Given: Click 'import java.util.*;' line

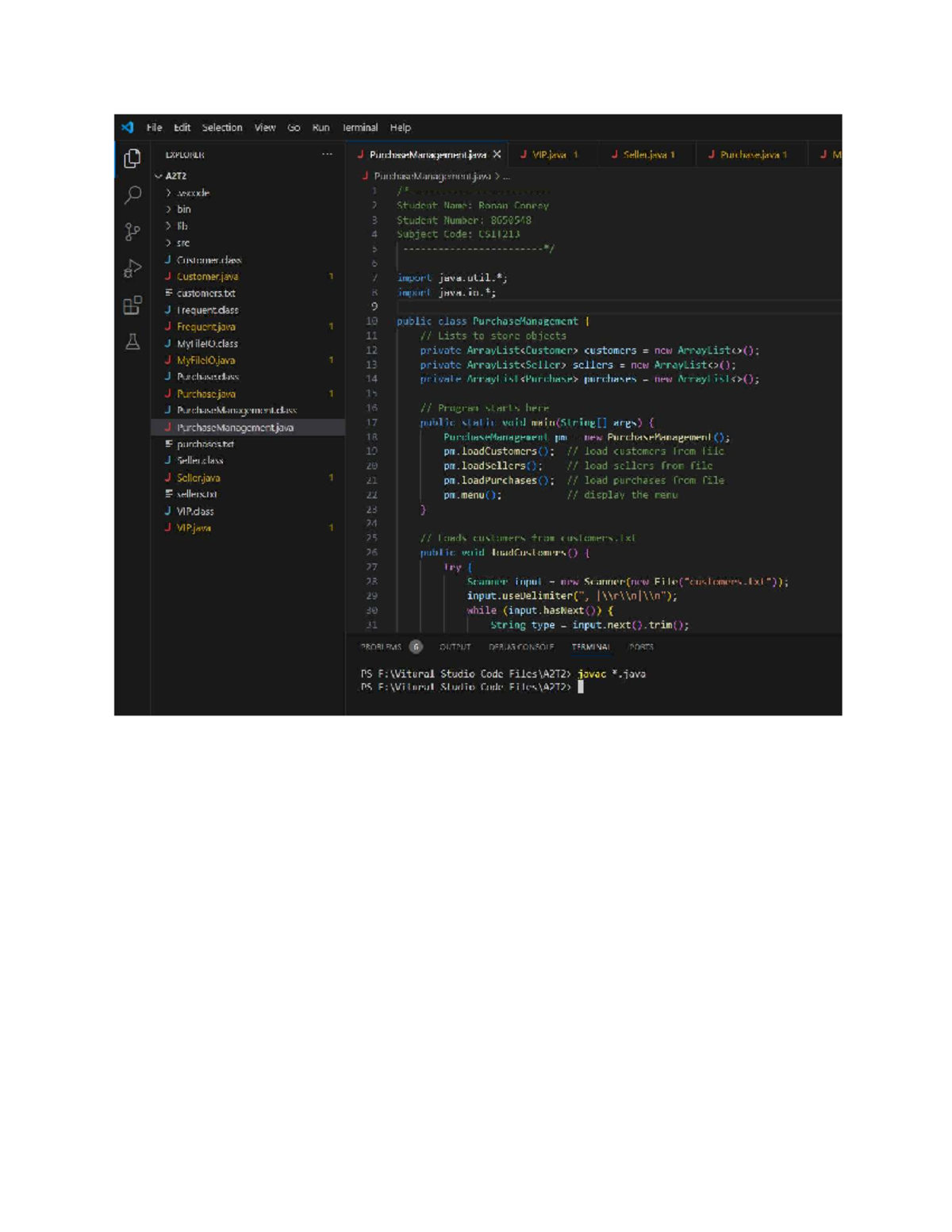Looking at the screenshot, I should click(x=452, y=278).
